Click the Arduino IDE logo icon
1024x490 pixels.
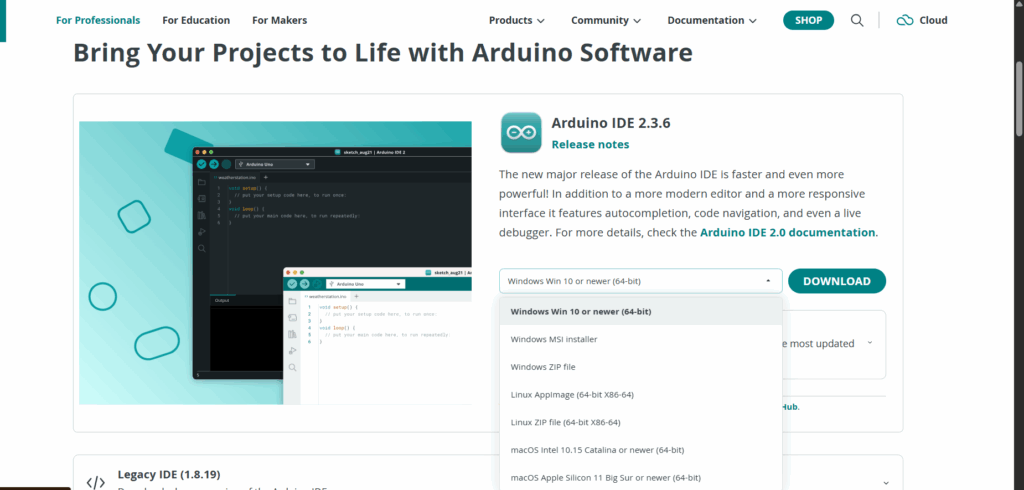click(521, 133)
